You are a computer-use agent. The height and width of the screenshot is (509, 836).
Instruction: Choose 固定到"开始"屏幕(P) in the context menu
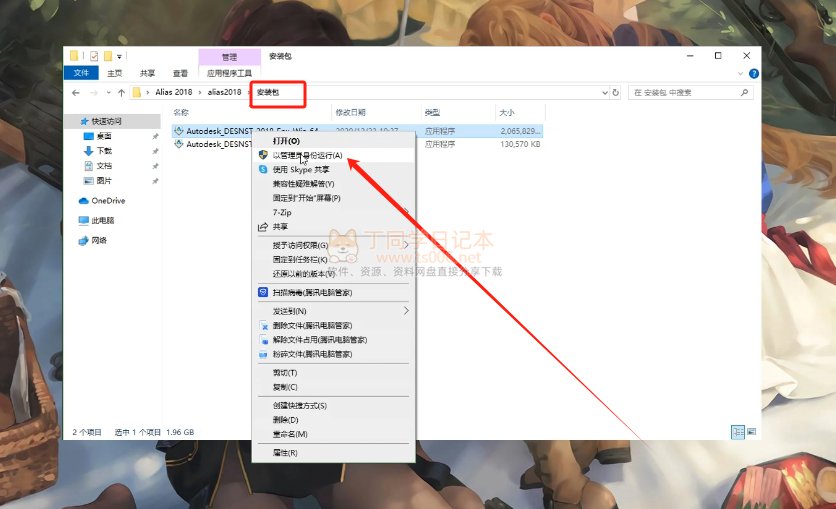(333, 198)
